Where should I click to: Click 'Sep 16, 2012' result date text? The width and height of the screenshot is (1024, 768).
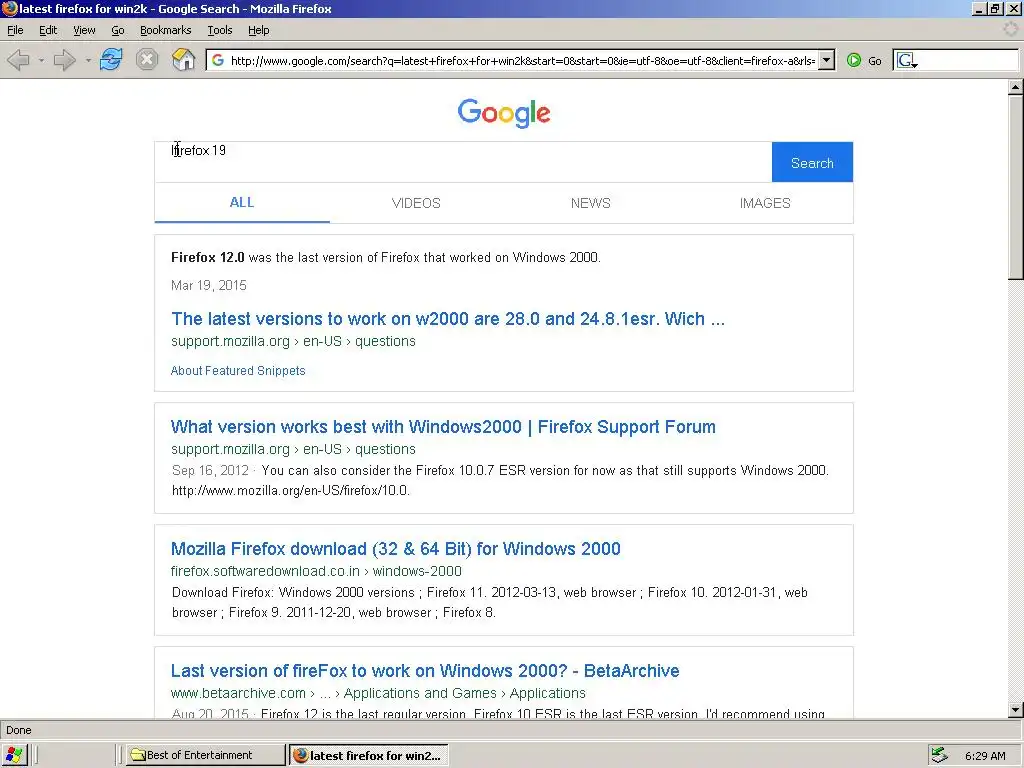tap(210, 470)
